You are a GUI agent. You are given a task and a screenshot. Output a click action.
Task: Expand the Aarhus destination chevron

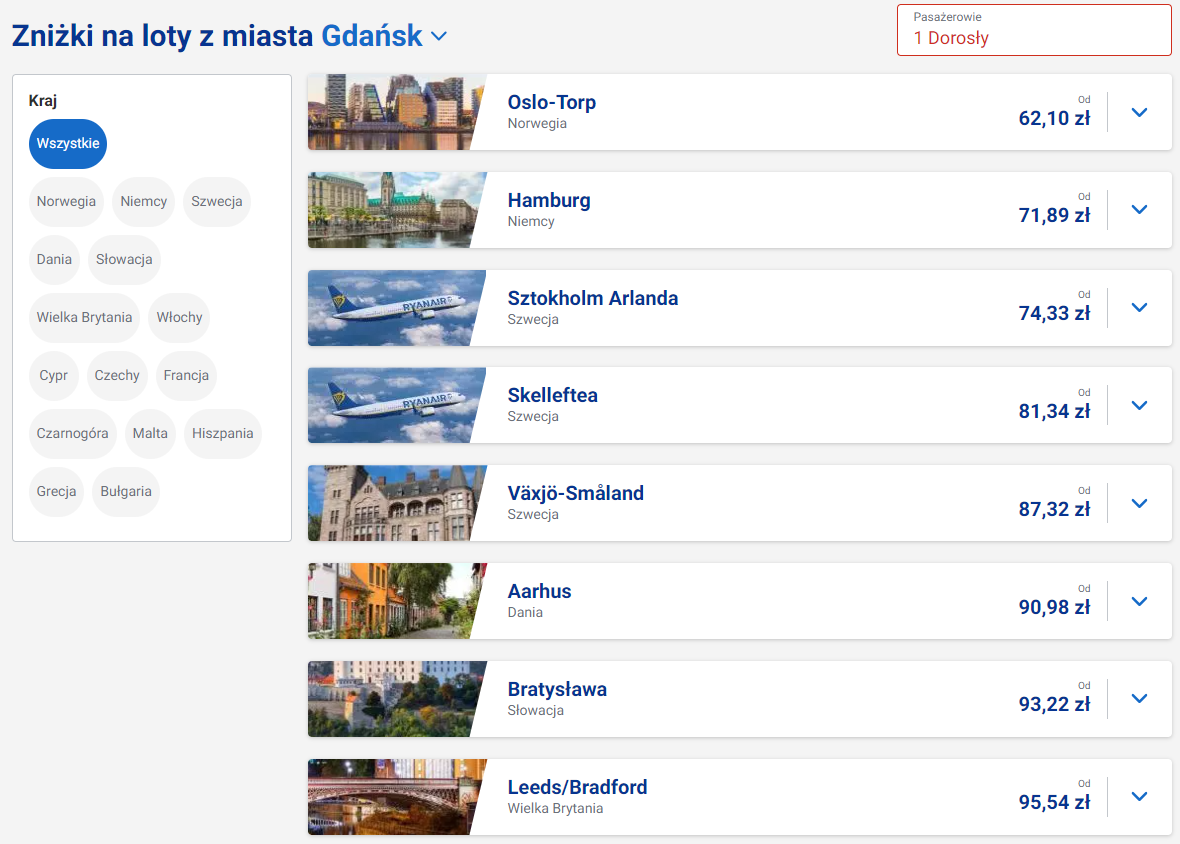(1139, 601)
